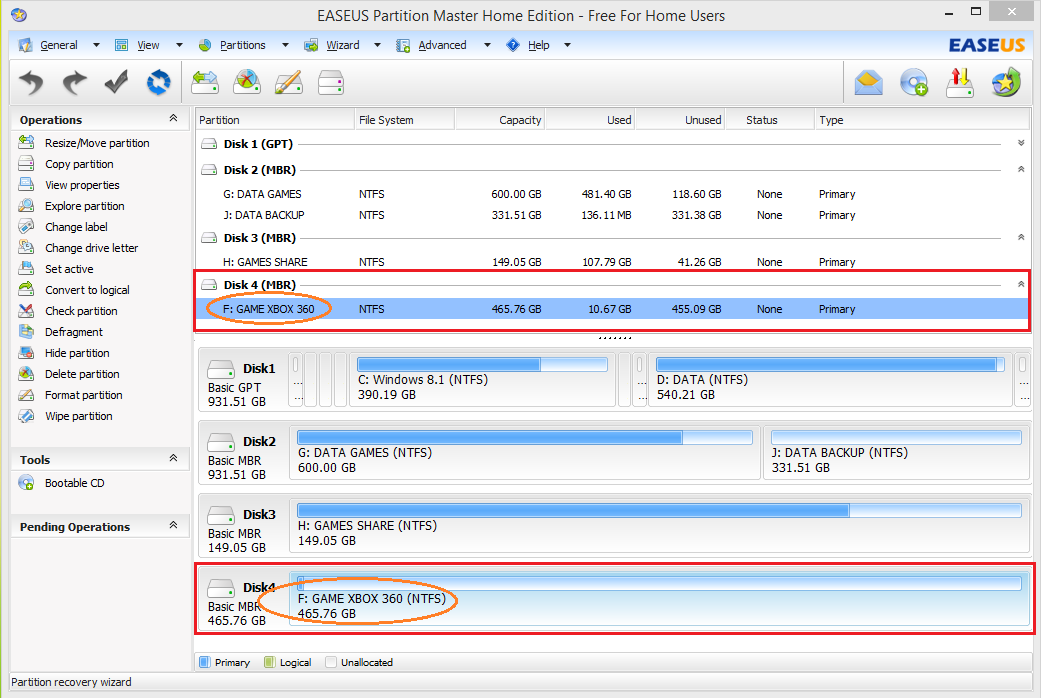Click the Undo arrow toolbar icon
Viewport: 1041px width, 698px height.
pyautogui.click(x=31, y=82)
